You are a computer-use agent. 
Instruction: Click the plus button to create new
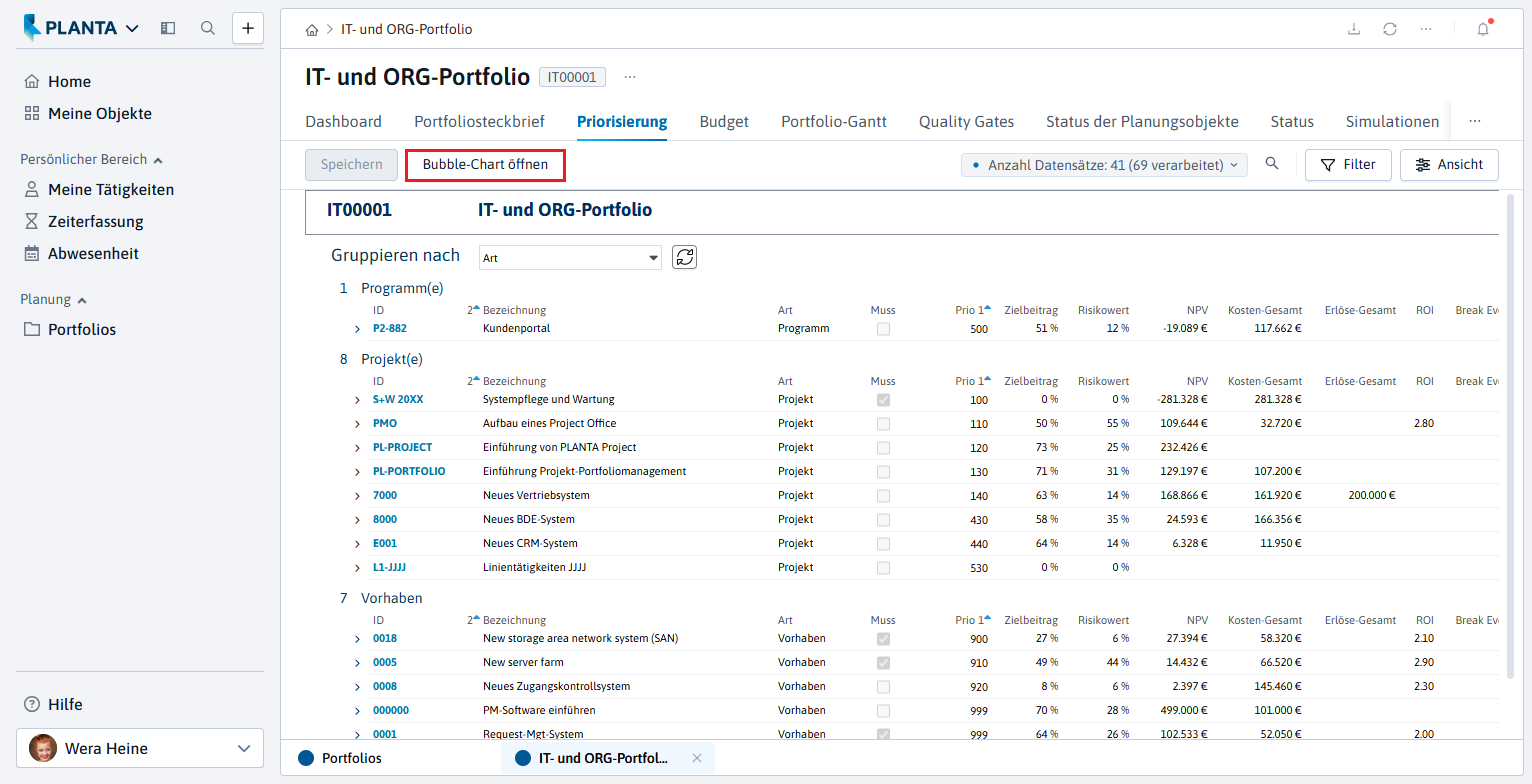(x=248, y=28)
